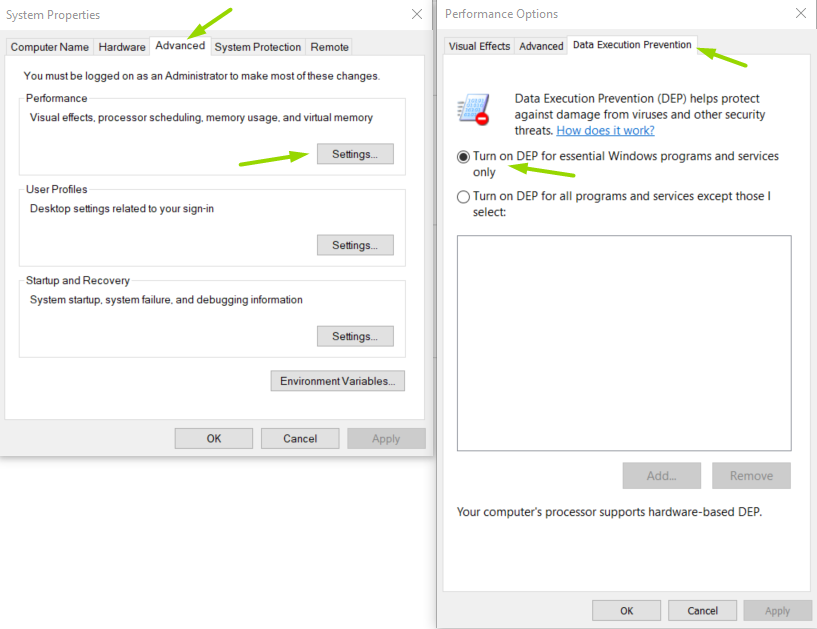Screen dimensions: 817x629
Task: Go to the System Protection tab
Action: [257, 47]
